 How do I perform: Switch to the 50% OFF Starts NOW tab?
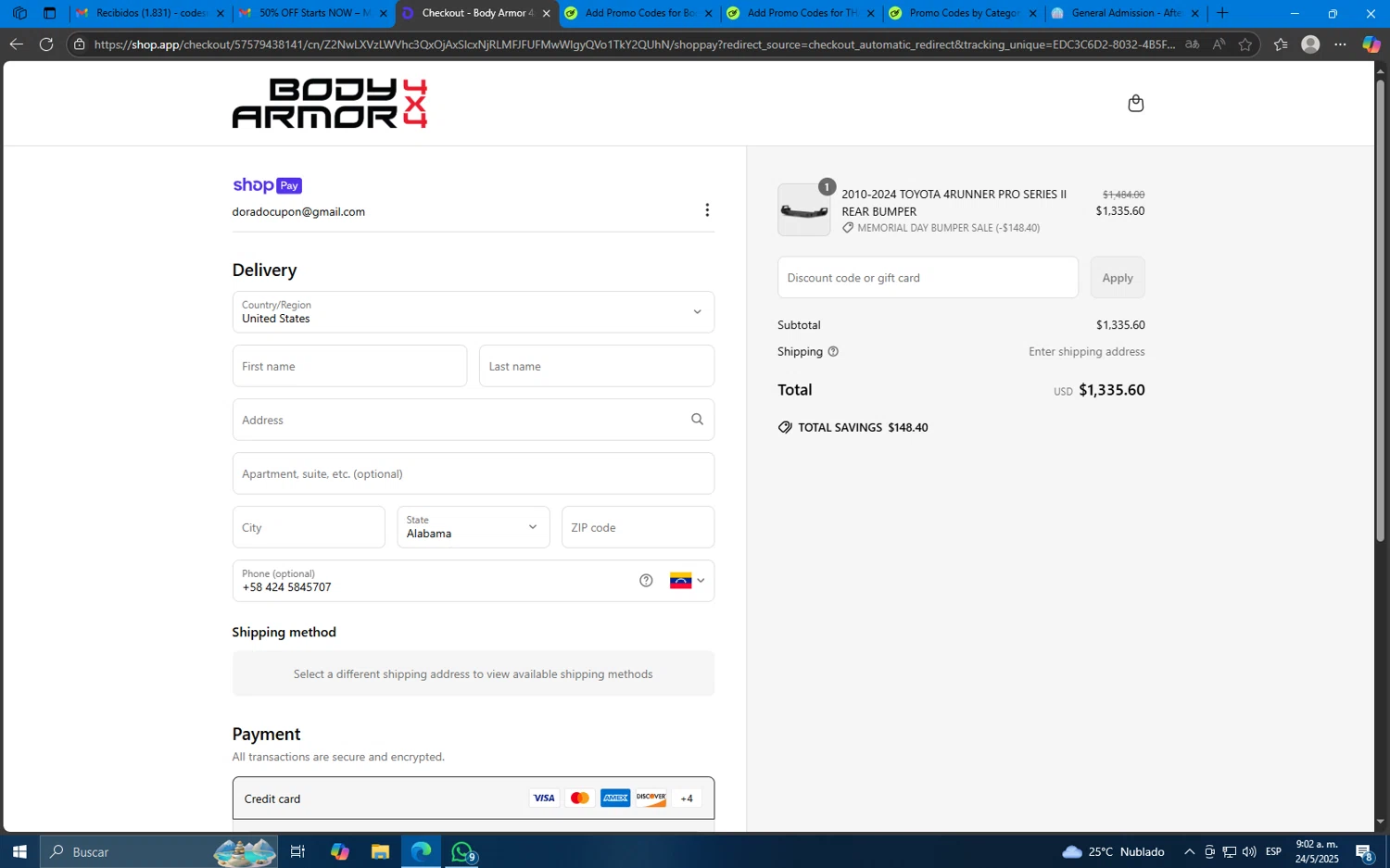pos(313,13)
